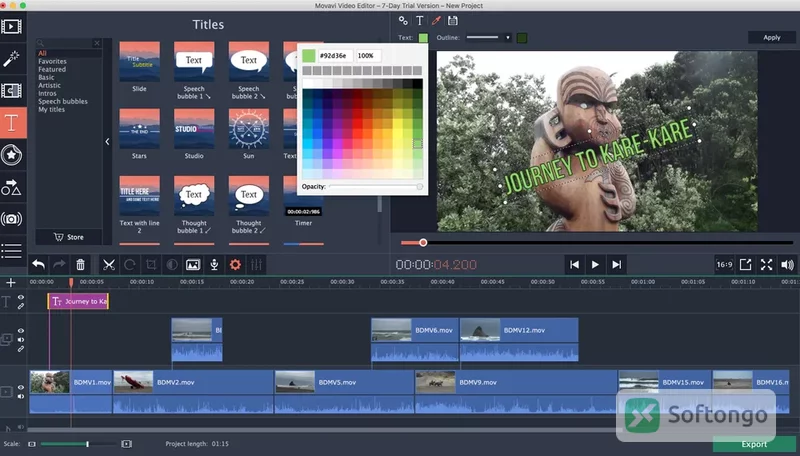Mute the overlay track speaker
800x456 pixels.
(x=21, y=340)
